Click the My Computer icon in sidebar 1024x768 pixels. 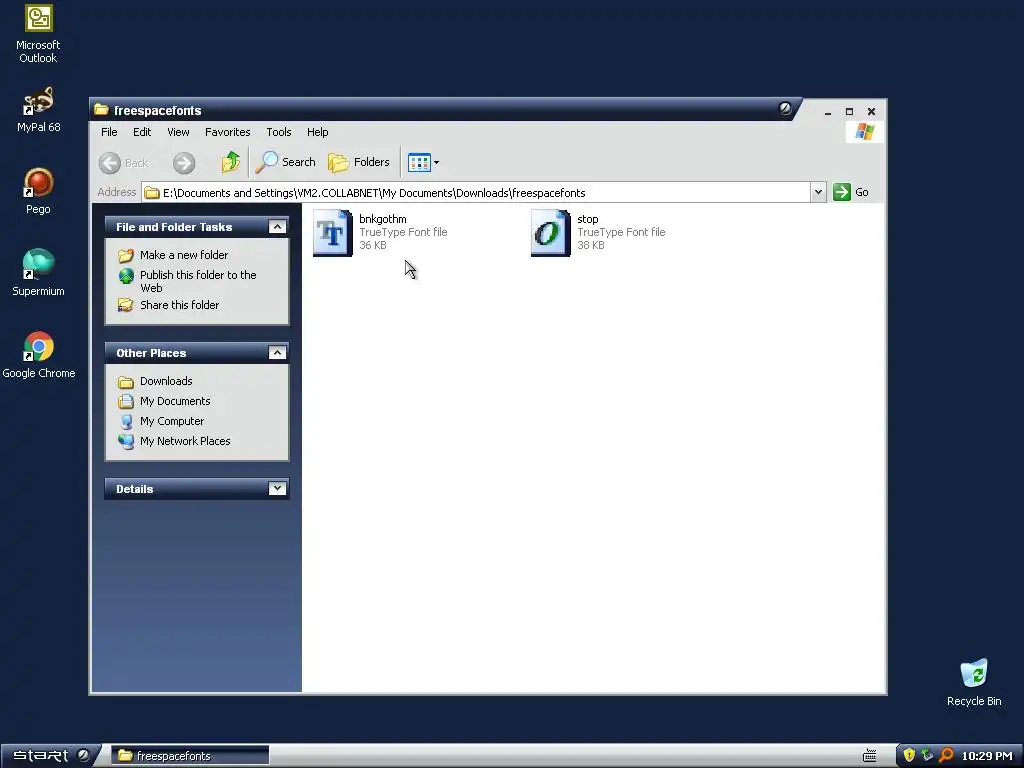pyautogui.click(x=125, y=421)
